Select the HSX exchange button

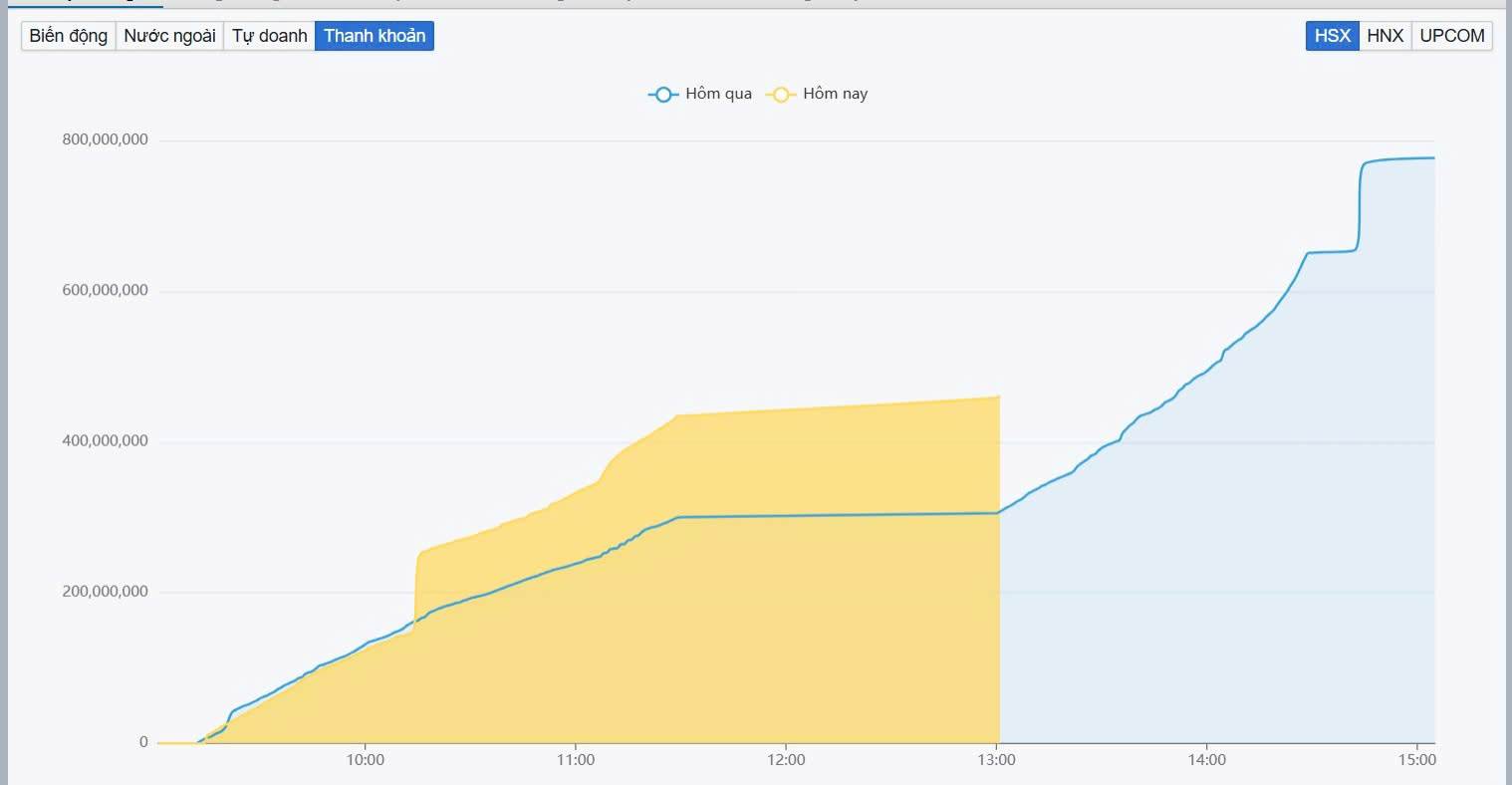point(1332,36)
